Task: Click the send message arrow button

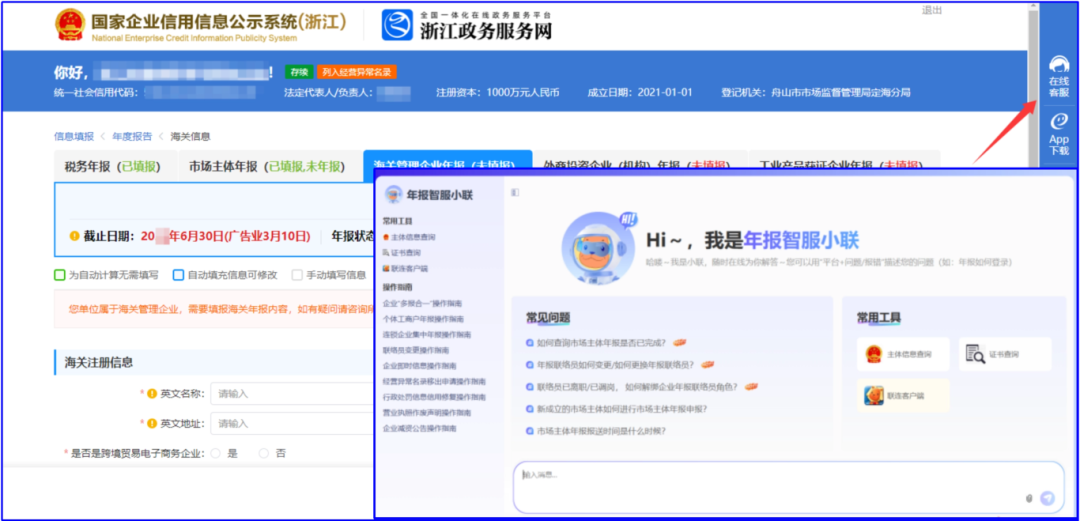Action: point(1048,498)
